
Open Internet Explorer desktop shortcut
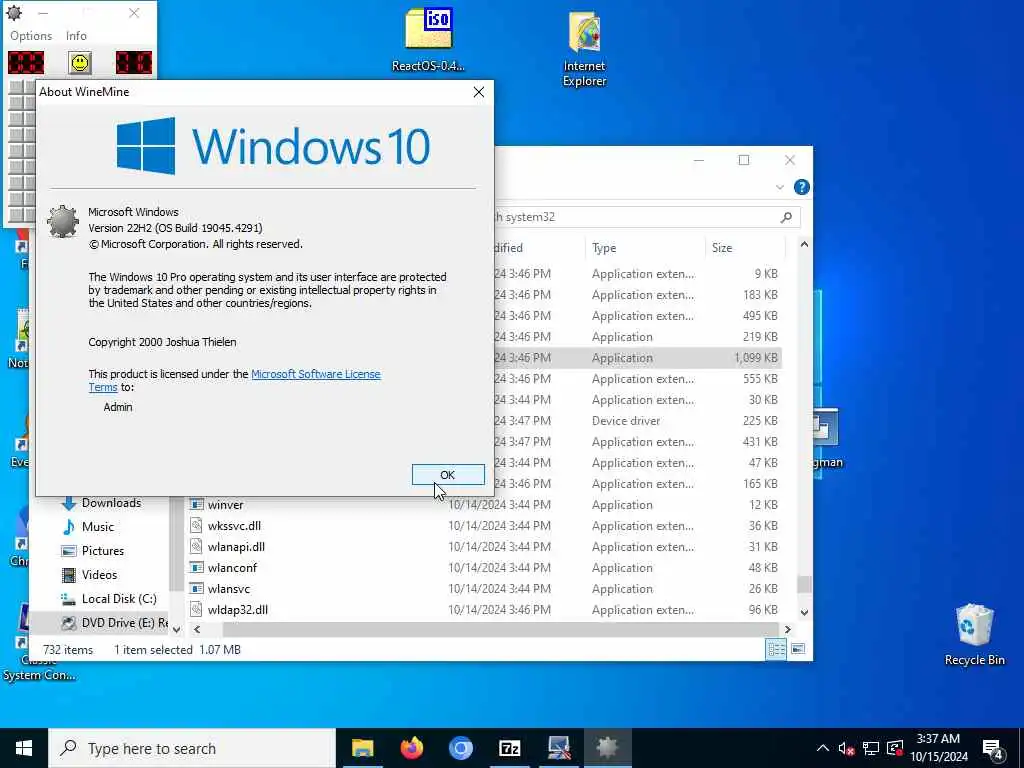584,50
